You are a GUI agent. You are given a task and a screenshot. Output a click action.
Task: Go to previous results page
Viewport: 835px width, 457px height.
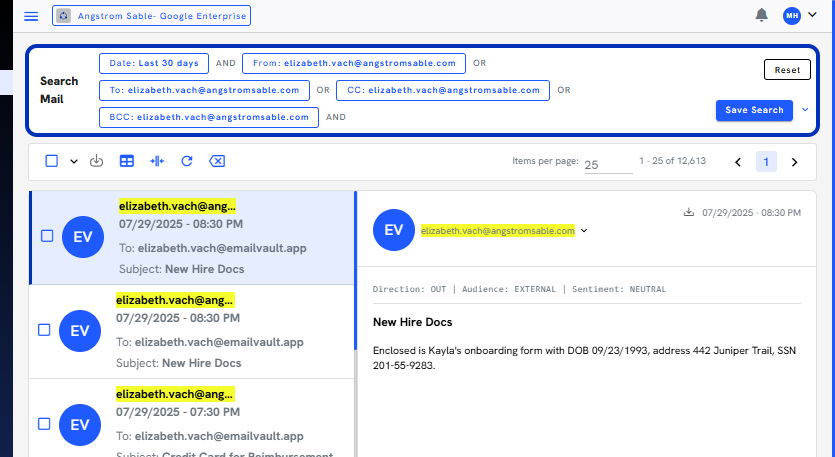[738, 162]
